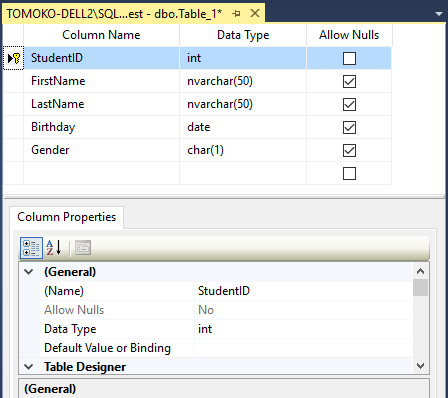Select the Default Value or Binding label
The height and width of the screenshot is (398, 448).
[x=107, y=348]
